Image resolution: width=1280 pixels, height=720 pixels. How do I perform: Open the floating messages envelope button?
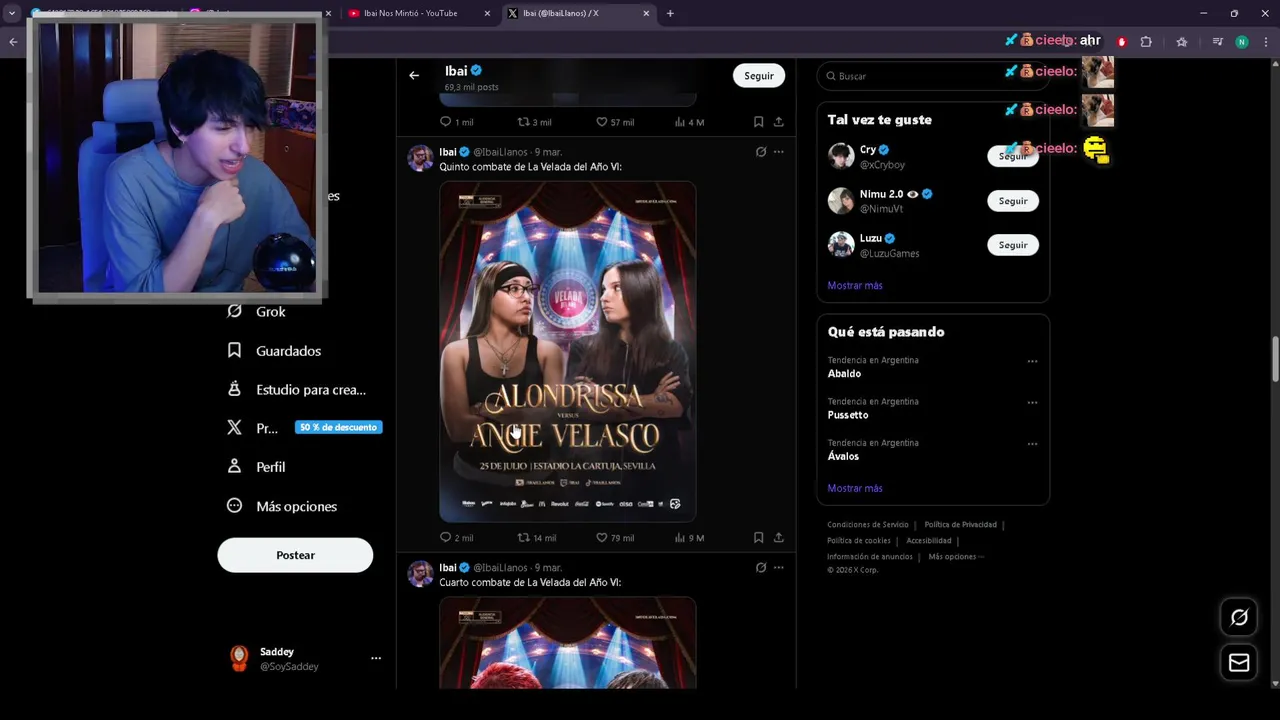1239,662
